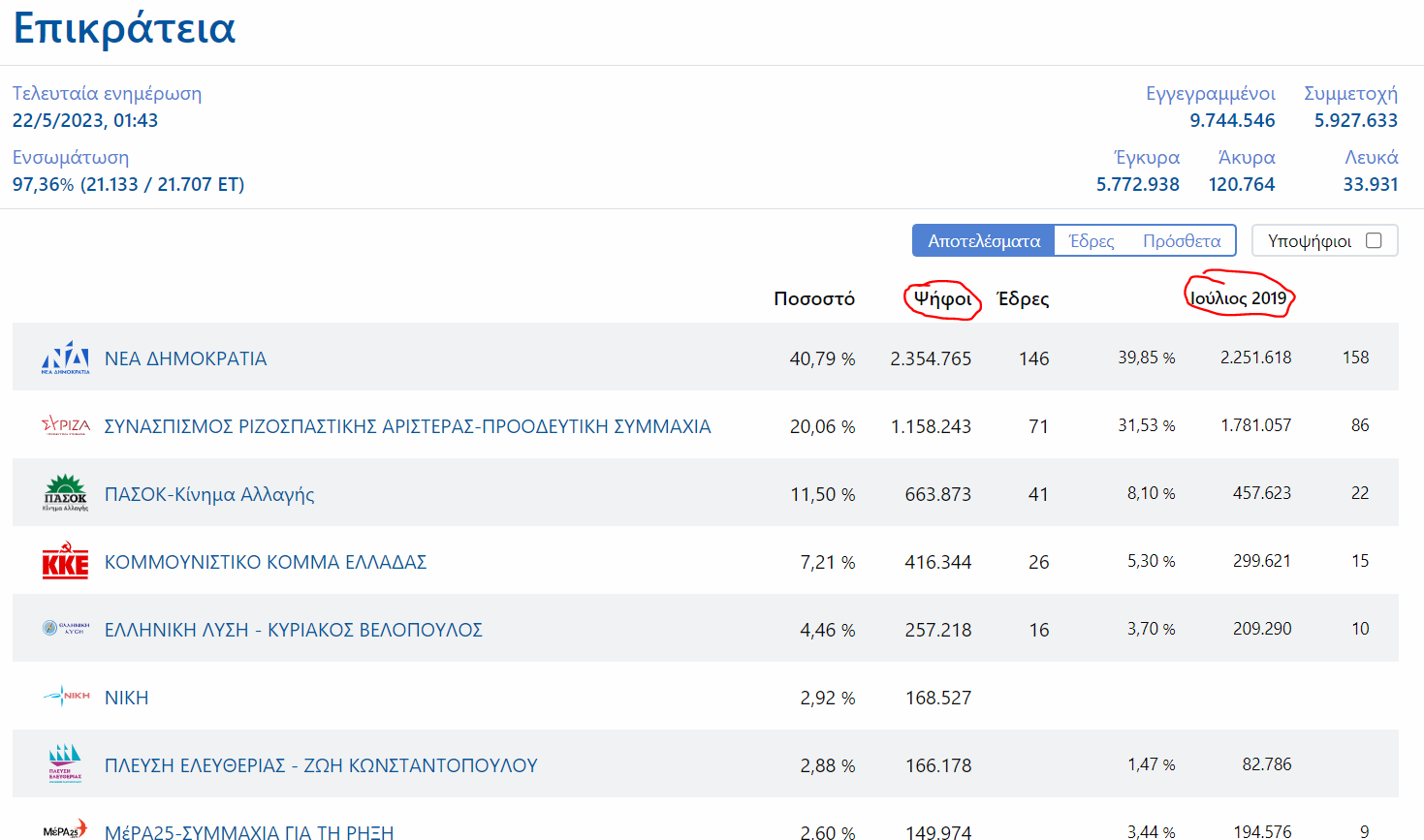Image resolution: width=1424 pixels, height=840 pixels.
Task: Click the Ποσοστό column header
Action: (813, 298)
